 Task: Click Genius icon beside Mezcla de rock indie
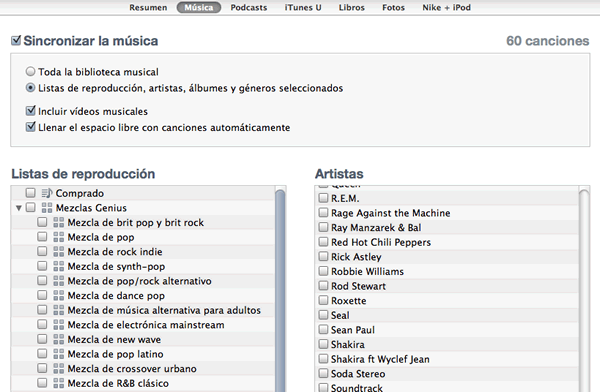pyautogui.click(x=59, y=252)
